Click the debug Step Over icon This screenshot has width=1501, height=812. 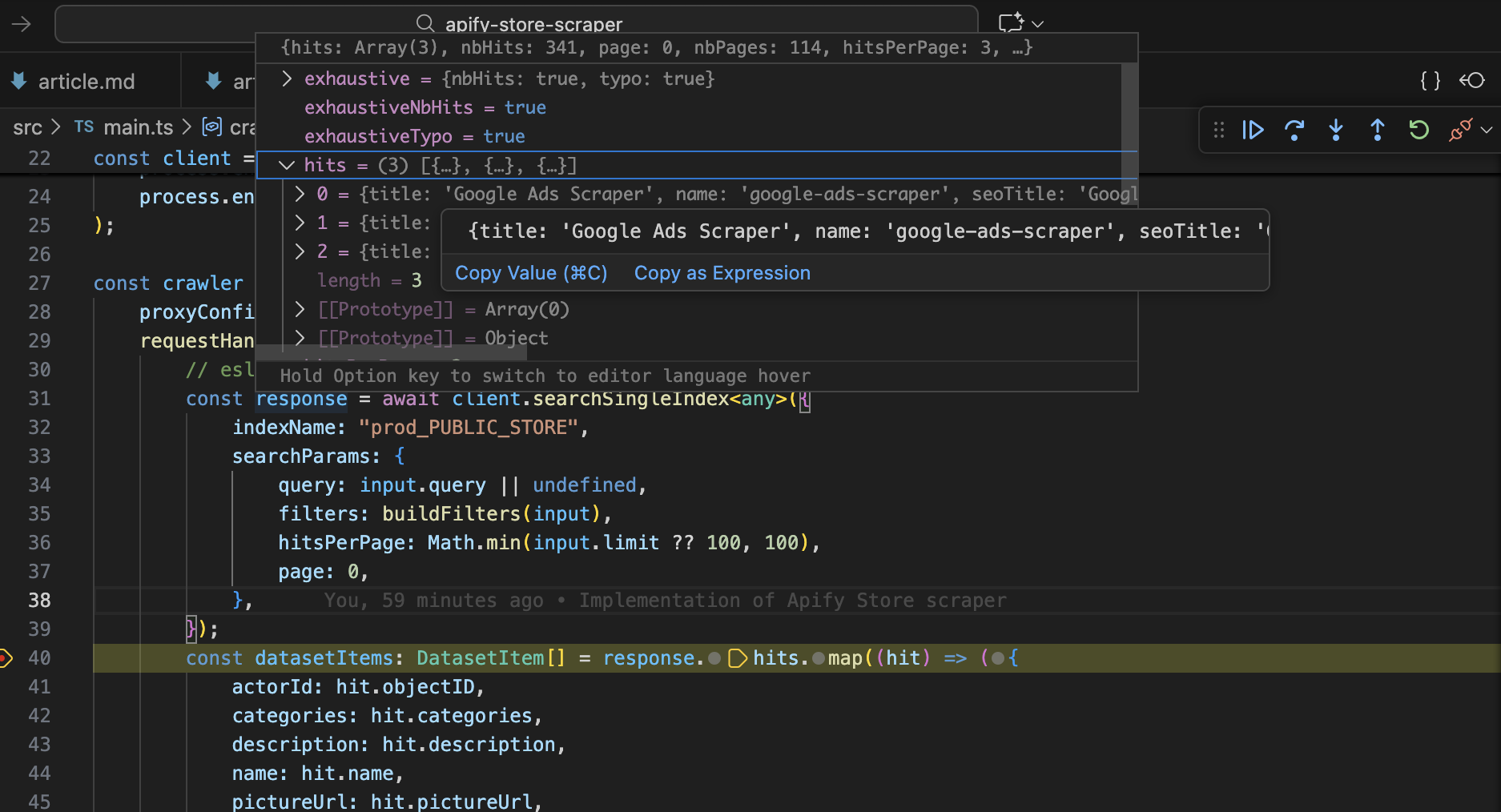(1294, 130)
